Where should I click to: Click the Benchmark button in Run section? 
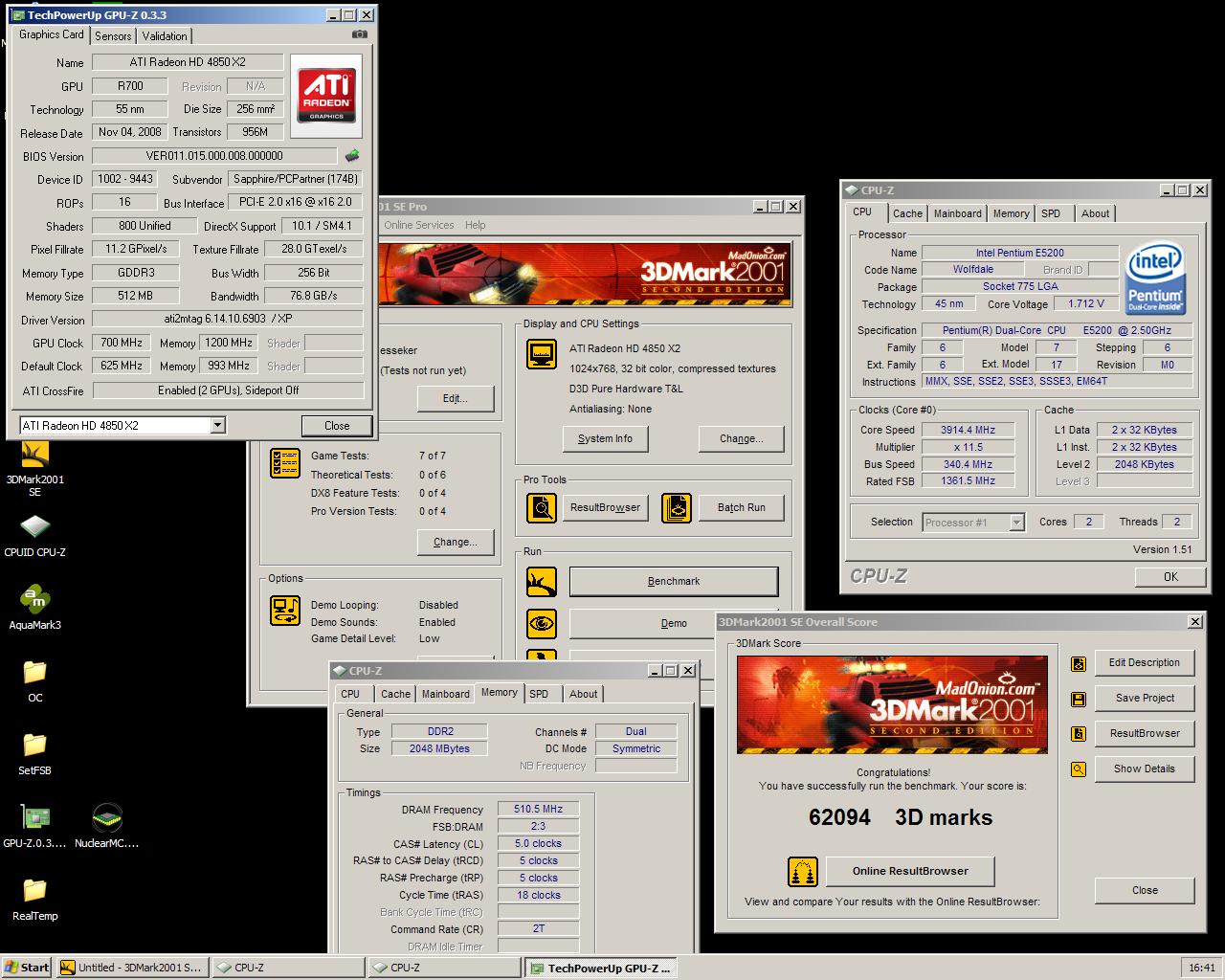point(674,581)
